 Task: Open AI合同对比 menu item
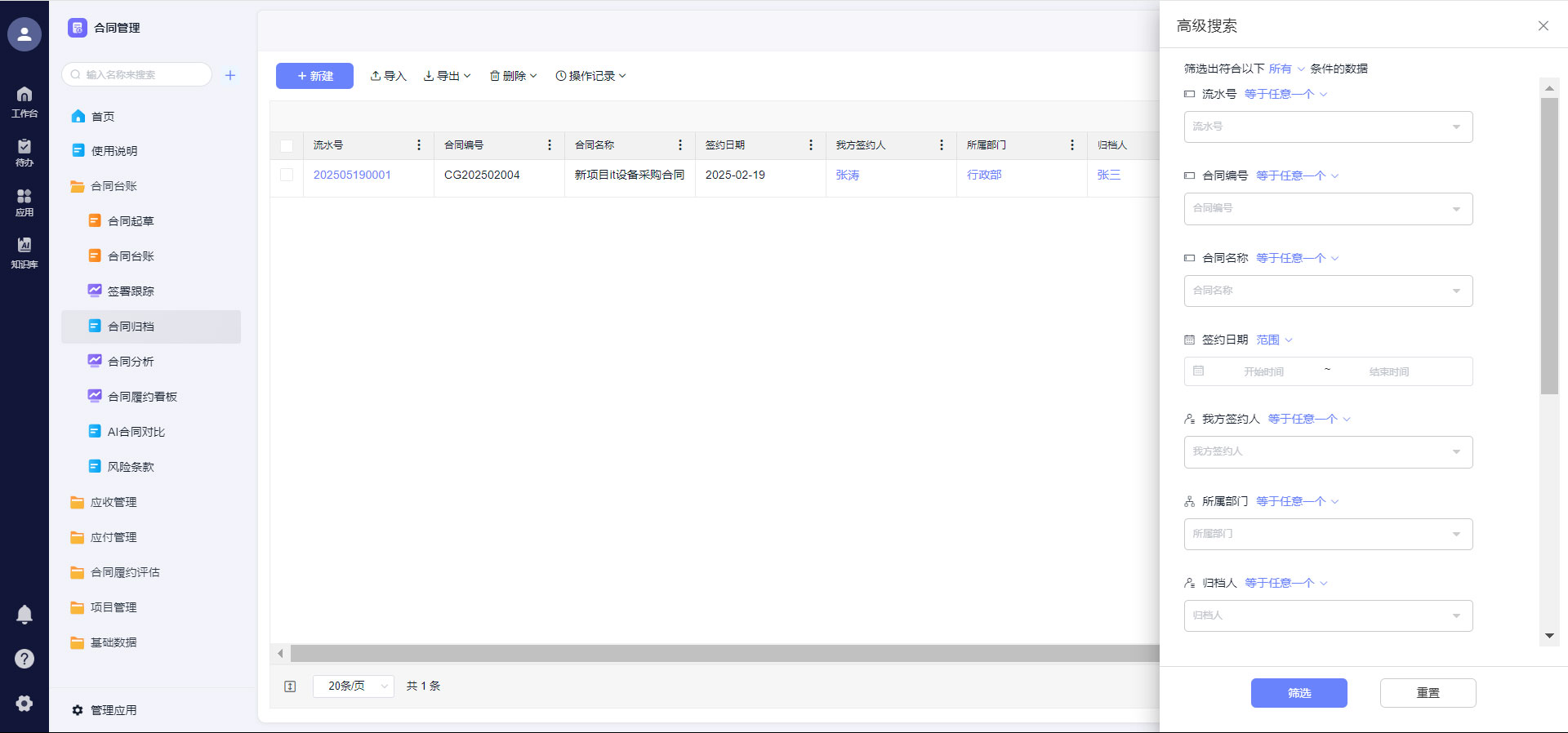pos(136,432)
